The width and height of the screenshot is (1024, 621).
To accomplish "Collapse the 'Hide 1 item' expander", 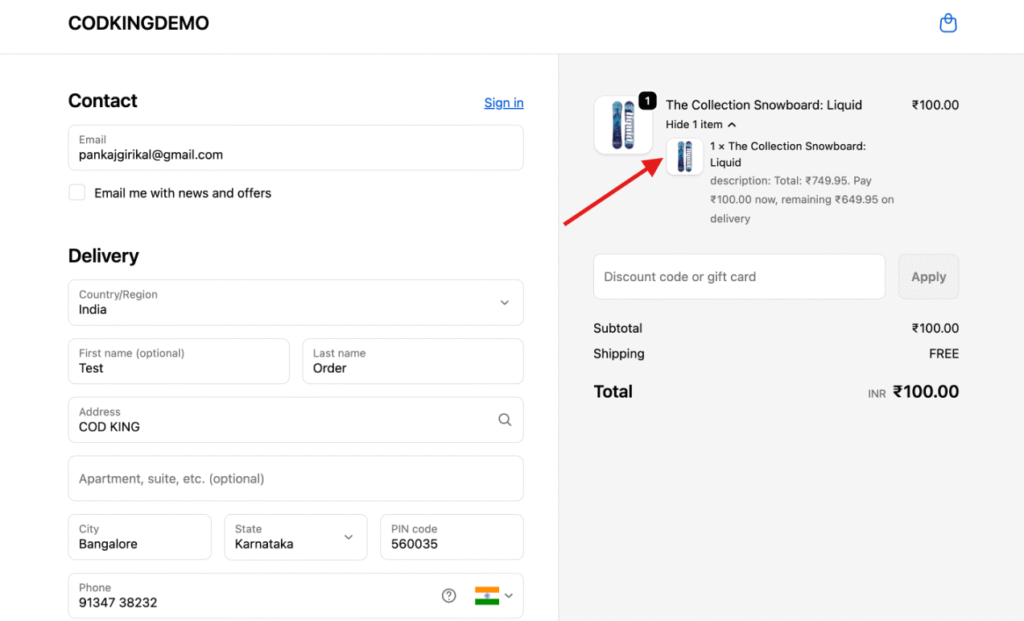I will pos(701,125).
